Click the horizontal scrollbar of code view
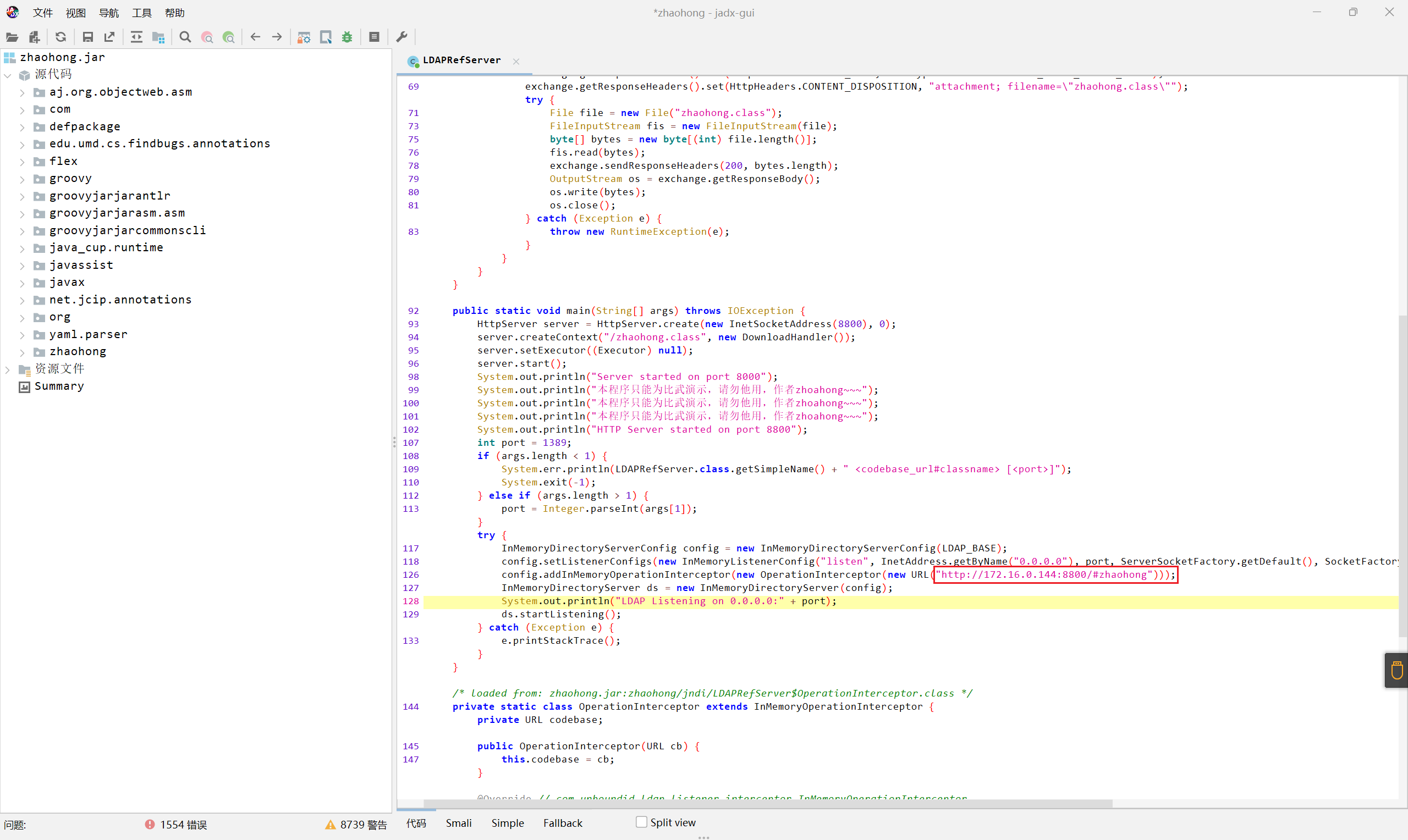 coord(767,803)
